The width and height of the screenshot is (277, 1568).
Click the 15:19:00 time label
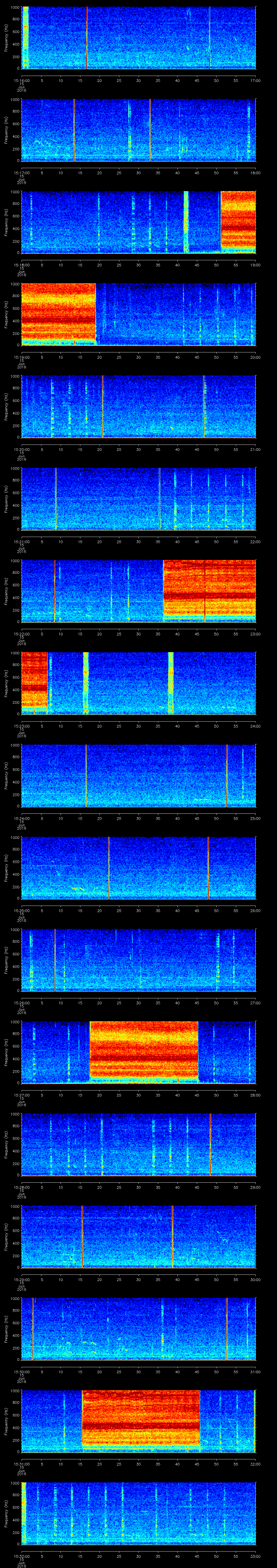pyautogui.click(x=22, y=357)
